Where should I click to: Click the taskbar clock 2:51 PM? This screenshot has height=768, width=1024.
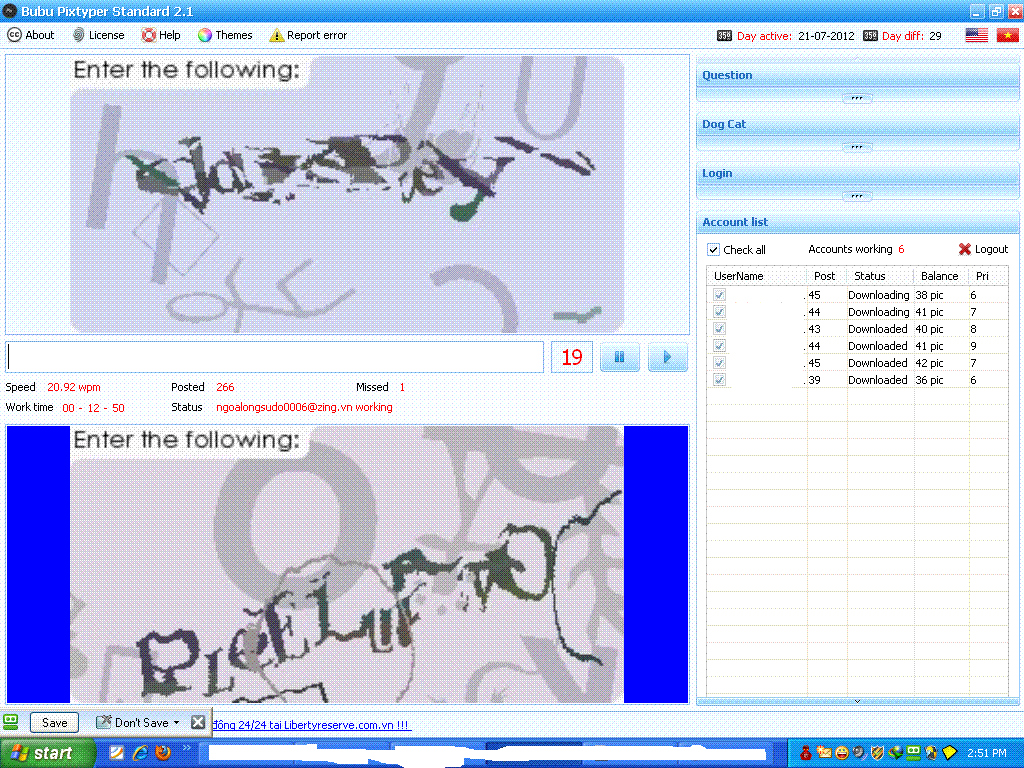986,753
